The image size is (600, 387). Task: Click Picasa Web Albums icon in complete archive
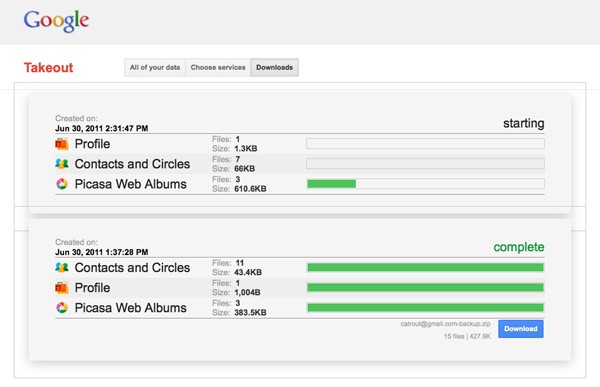coord(62,307)
